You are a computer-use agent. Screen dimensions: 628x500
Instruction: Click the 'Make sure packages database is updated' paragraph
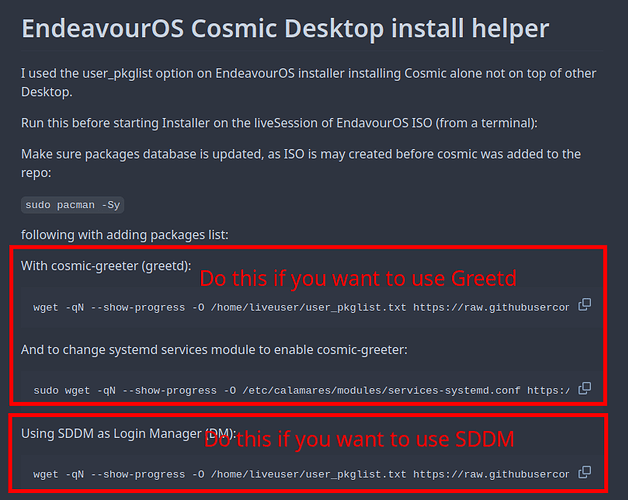coord(301,163)
